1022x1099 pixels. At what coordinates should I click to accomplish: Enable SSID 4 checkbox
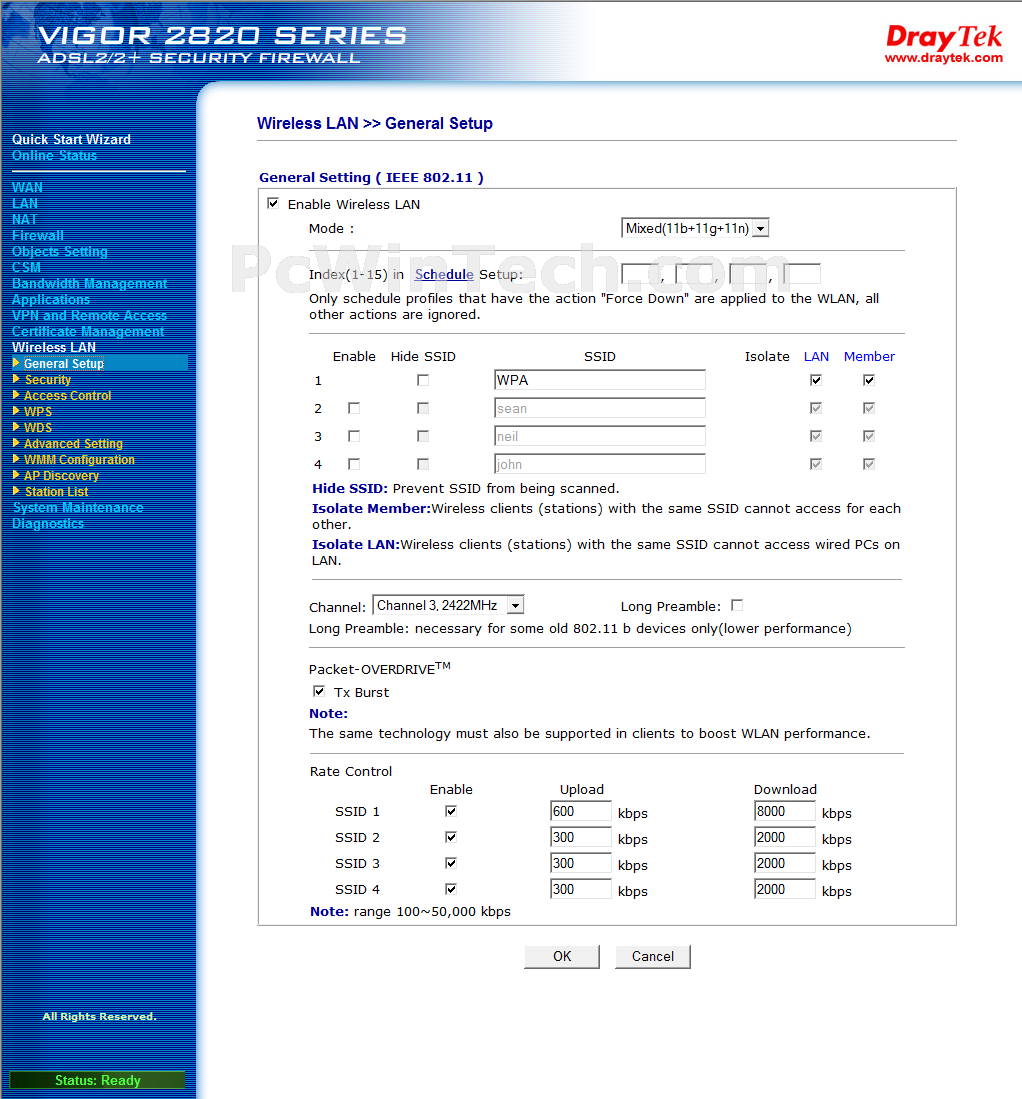(354, 464)
